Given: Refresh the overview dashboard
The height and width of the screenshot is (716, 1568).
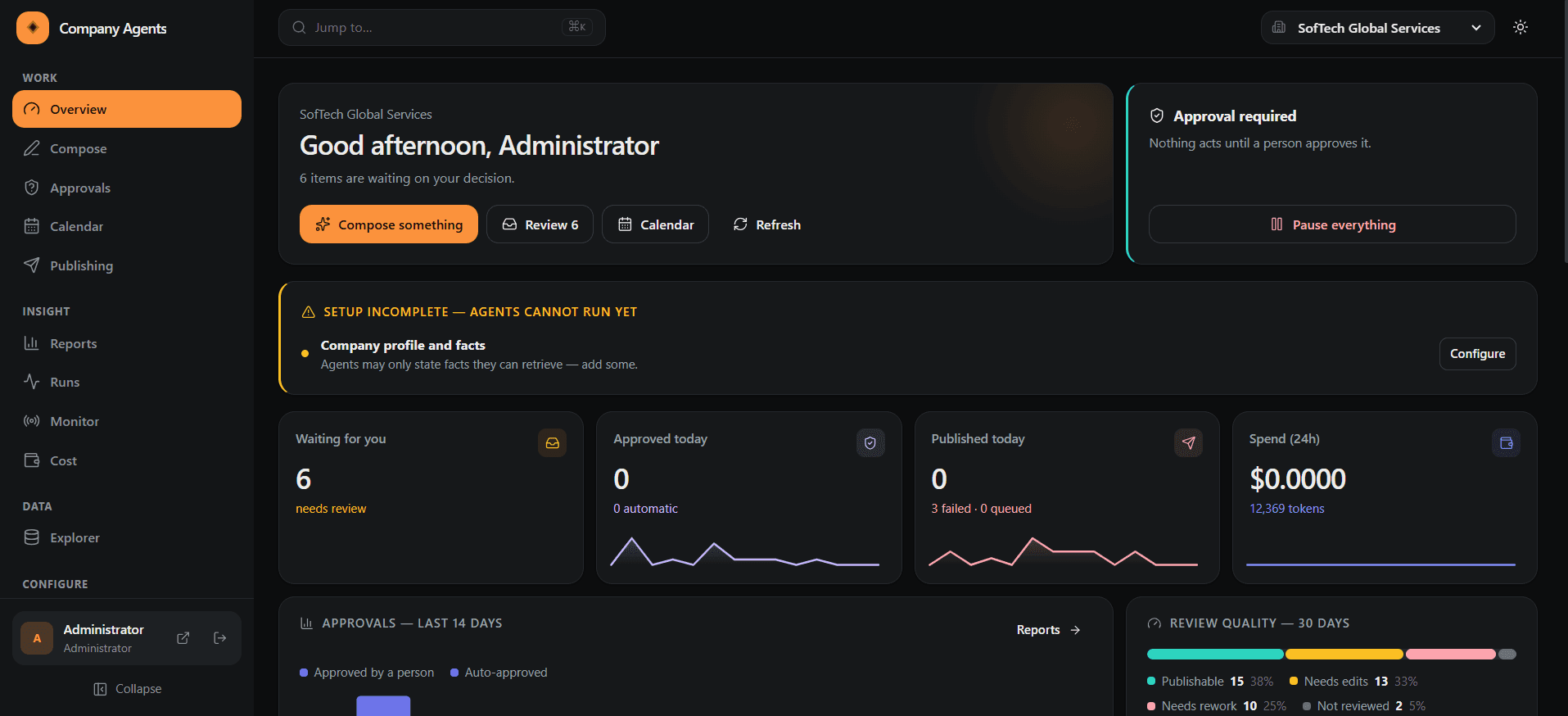Looking at the screenshot, I should tap(766, 224).
